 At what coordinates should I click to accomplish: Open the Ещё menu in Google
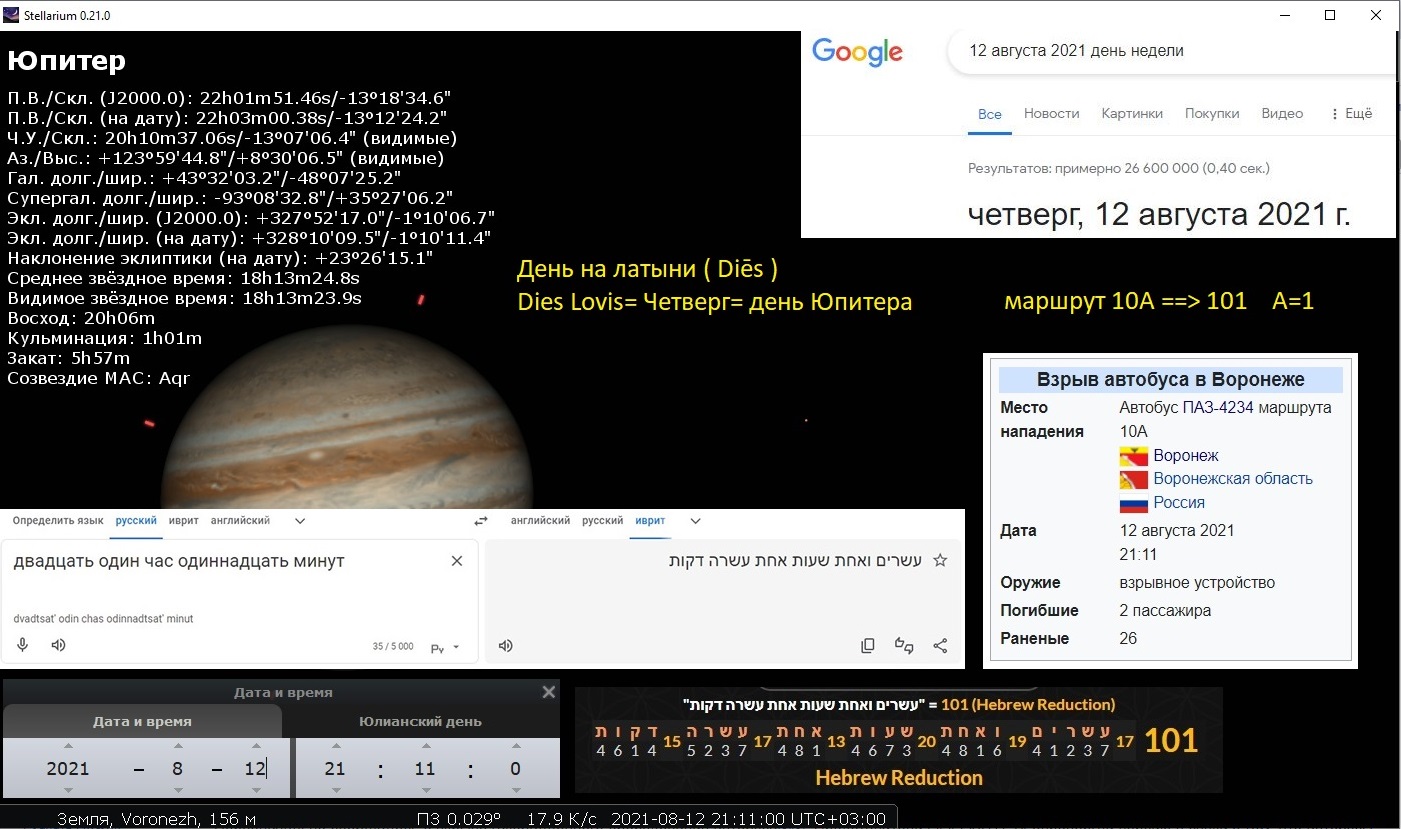[1352, 114]
